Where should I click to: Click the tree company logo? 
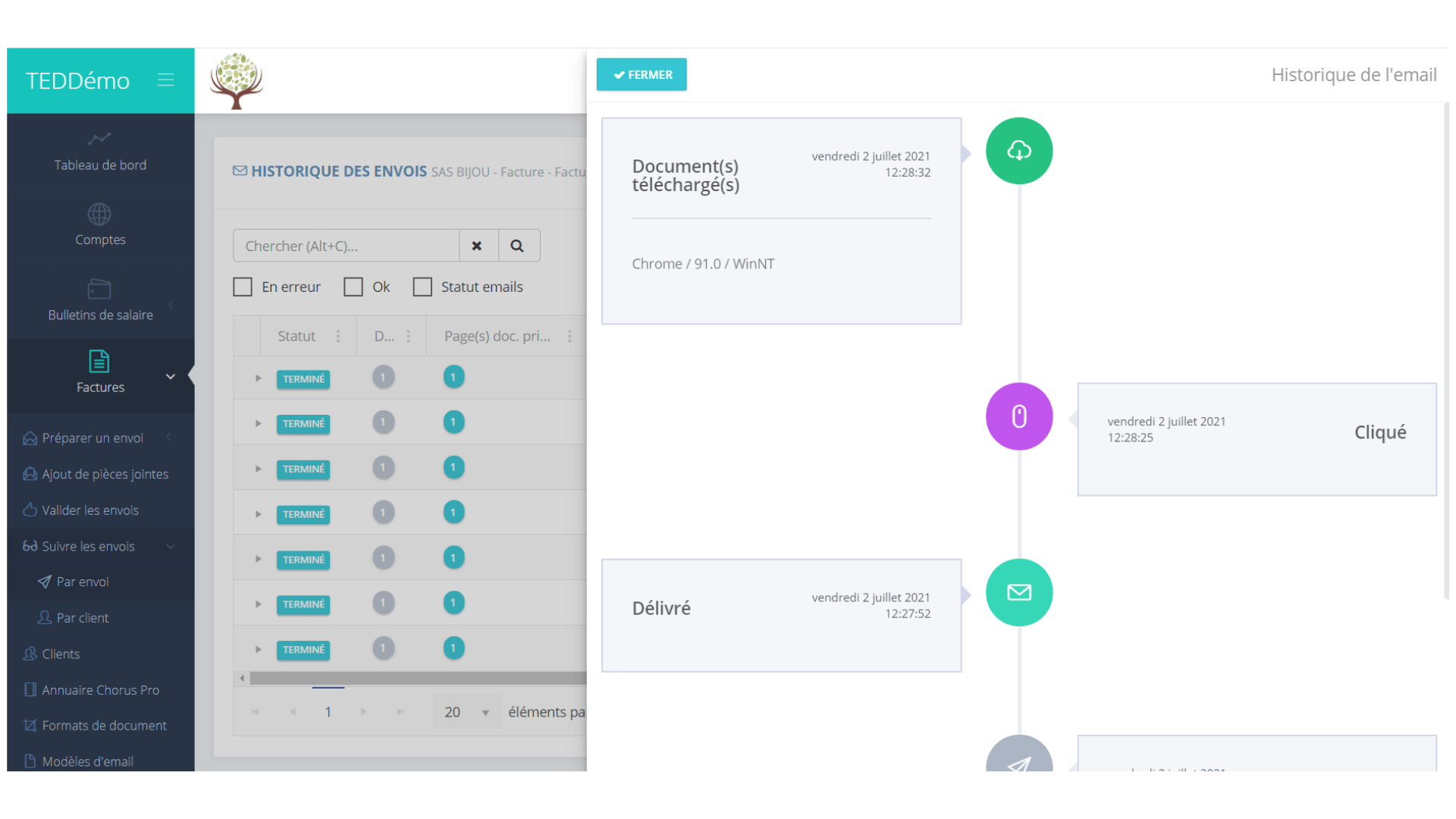coord(237,81)
